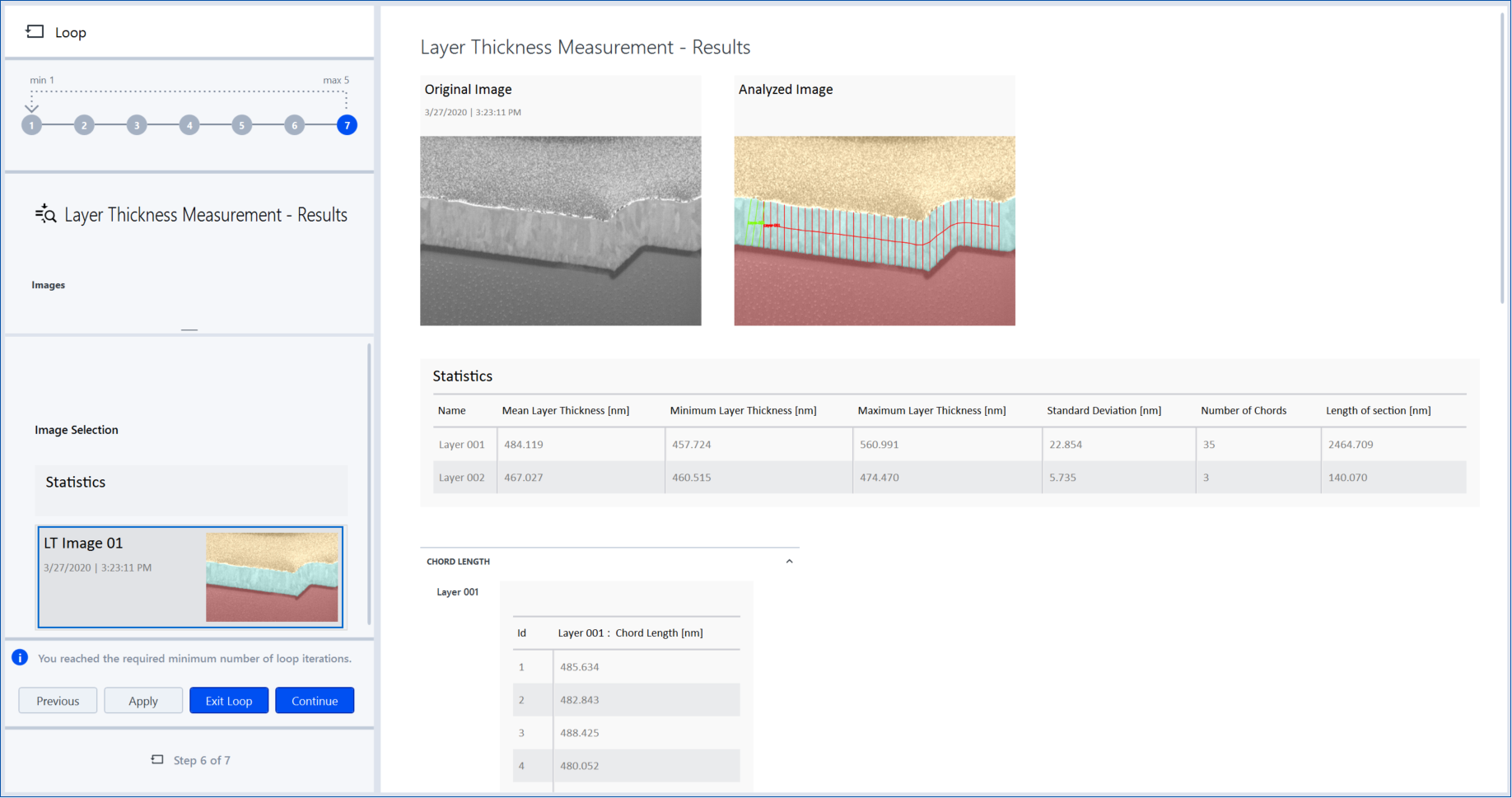Apply the current loop results
The image size is (1512, 798).
(143, 700)
